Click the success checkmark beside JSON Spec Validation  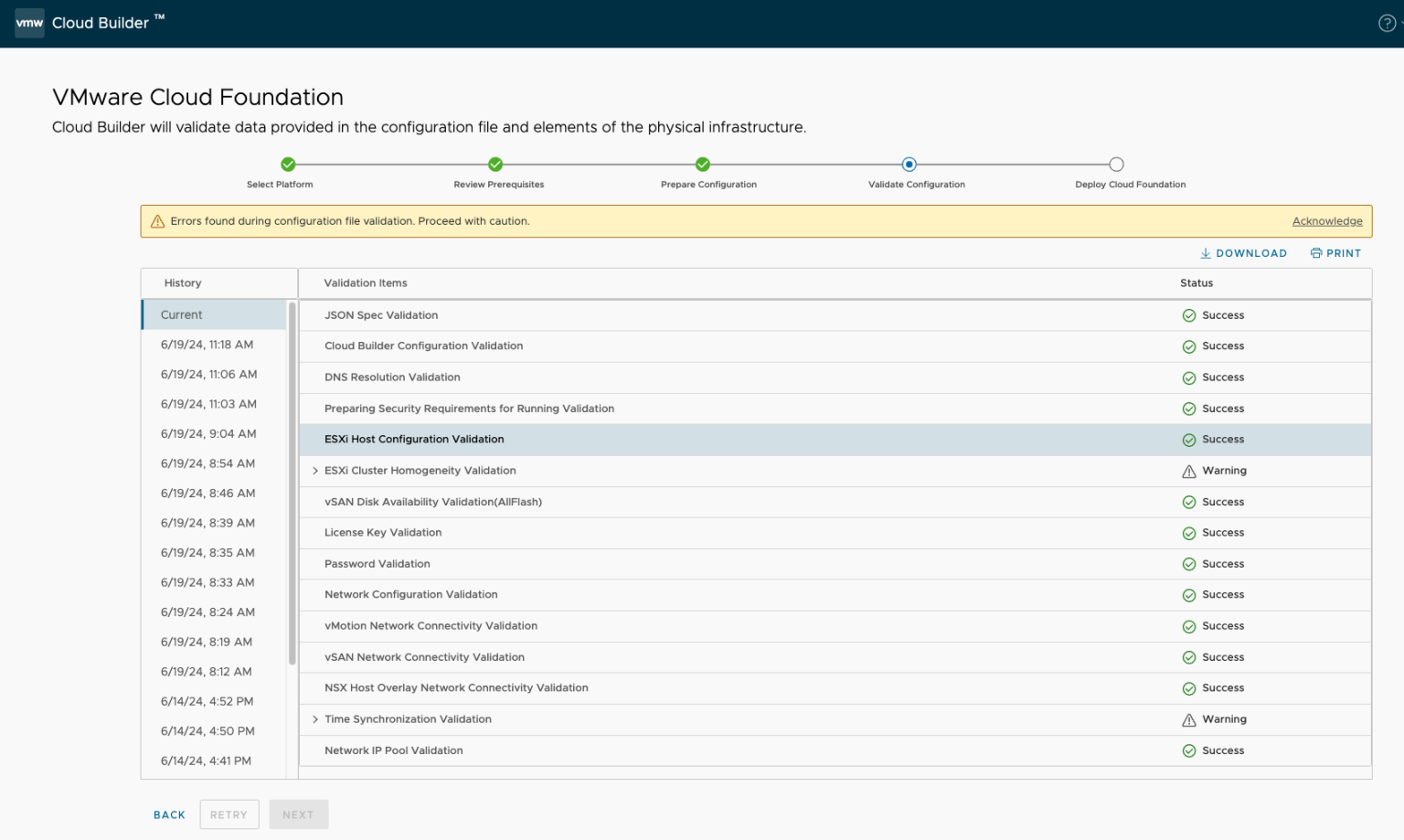click(x=1189, y=314)
